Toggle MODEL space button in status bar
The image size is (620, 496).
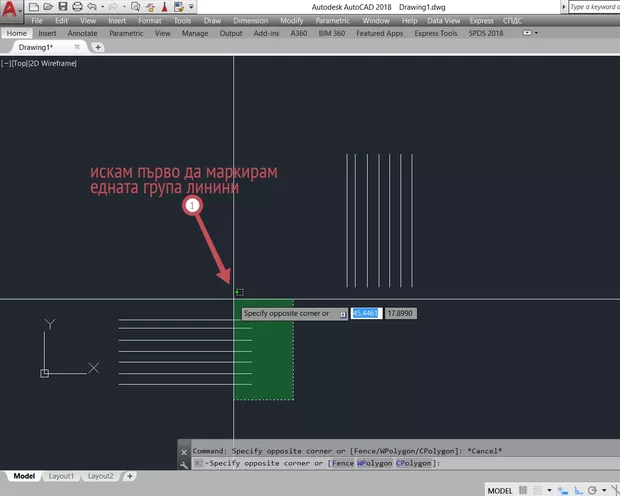coord(500,490)
